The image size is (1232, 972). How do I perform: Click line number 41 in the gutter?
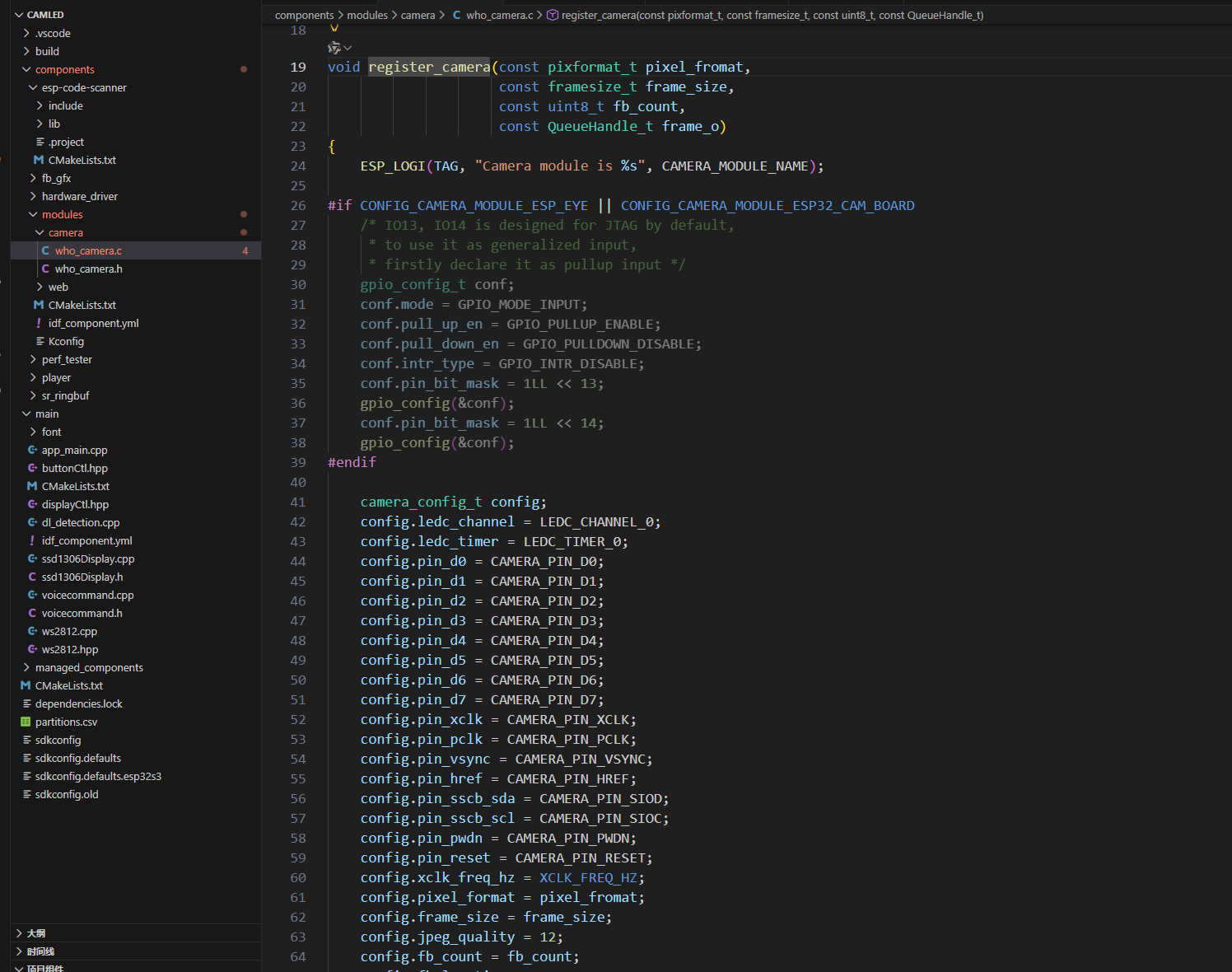tap(297, 502)
